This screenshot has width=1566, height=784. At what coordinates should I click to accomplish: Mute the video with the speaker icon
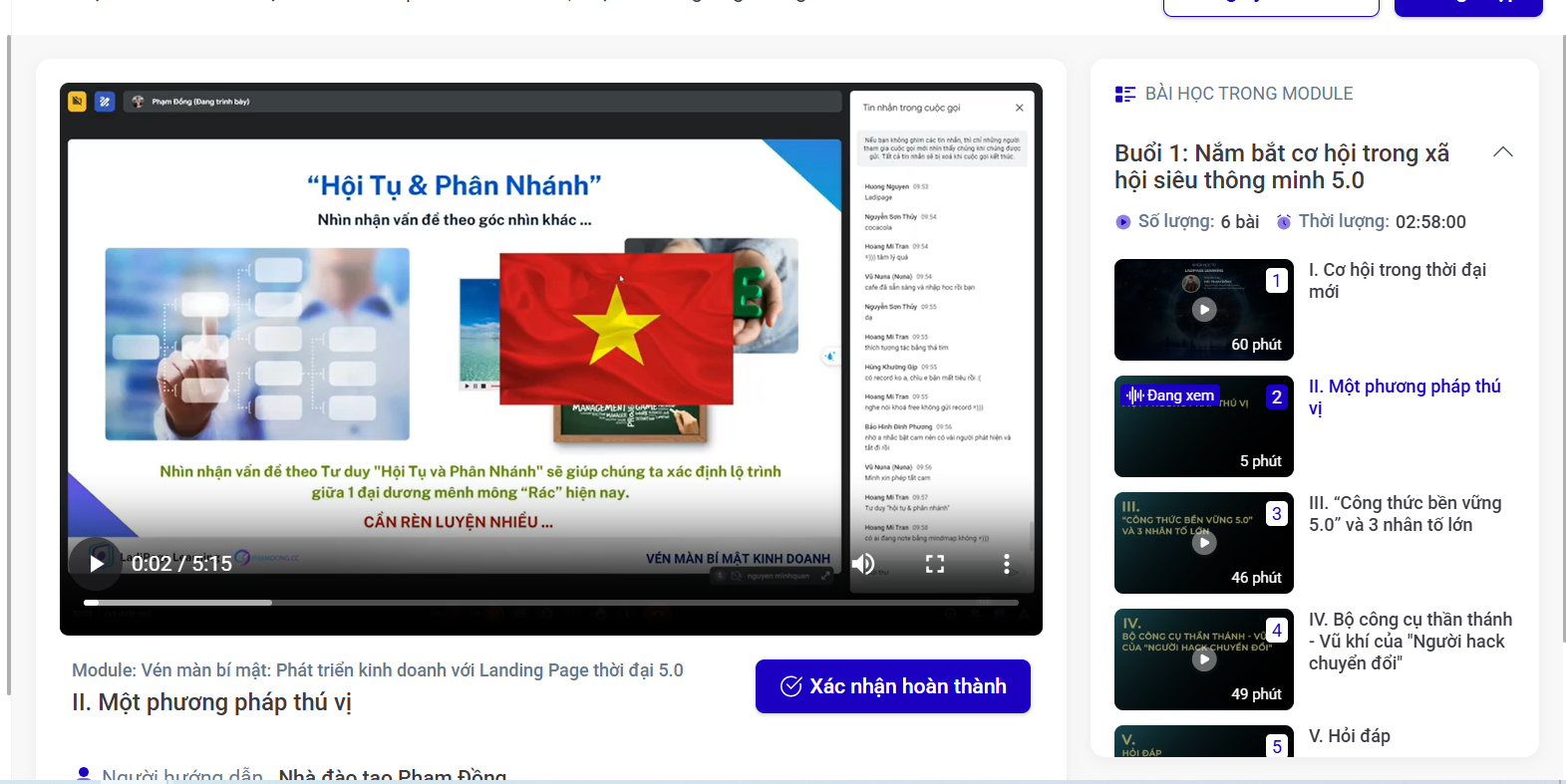(x=863, y=564)
